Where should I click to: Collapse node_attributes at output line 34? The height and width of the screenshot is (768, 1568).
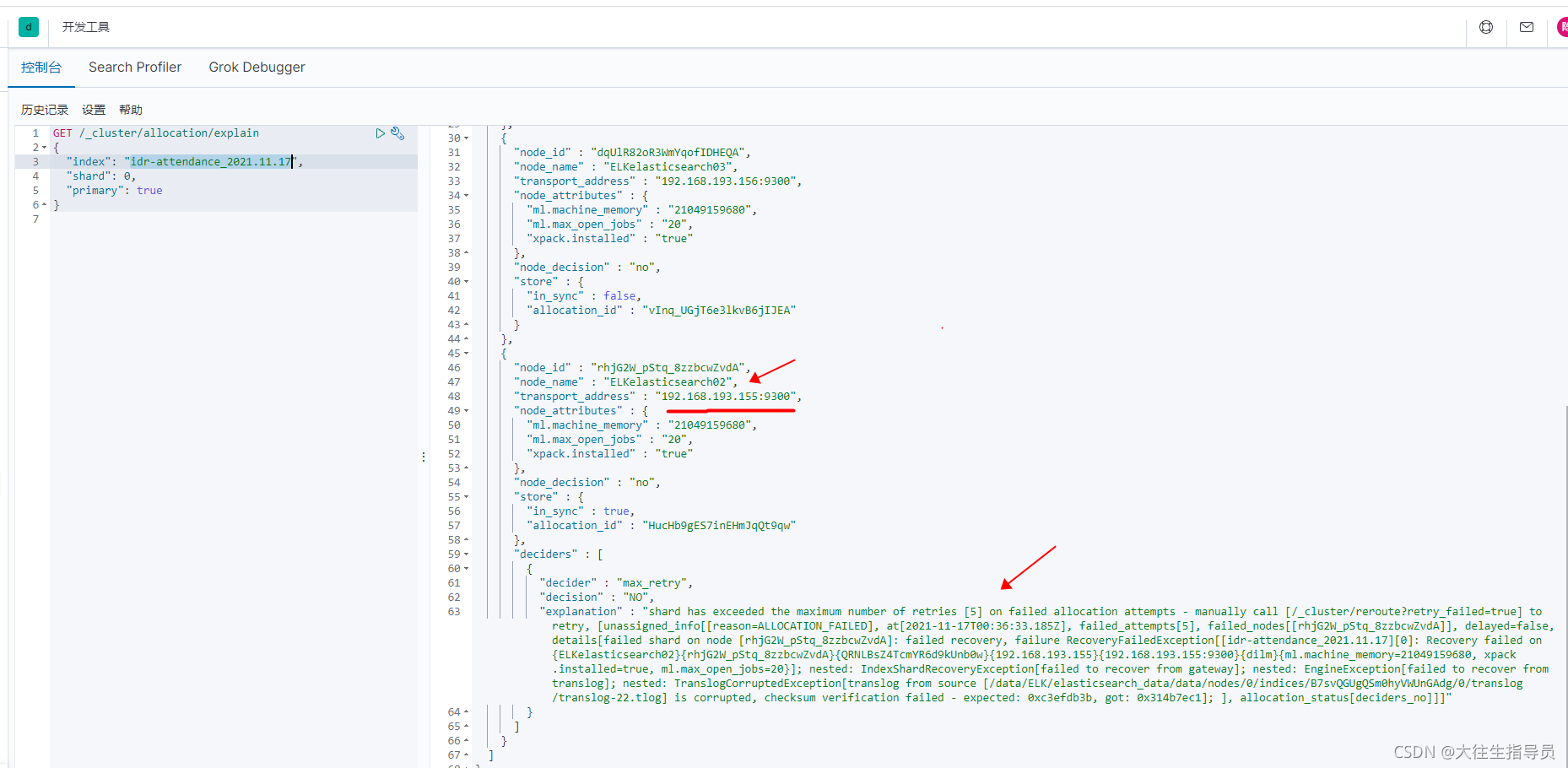466,196
